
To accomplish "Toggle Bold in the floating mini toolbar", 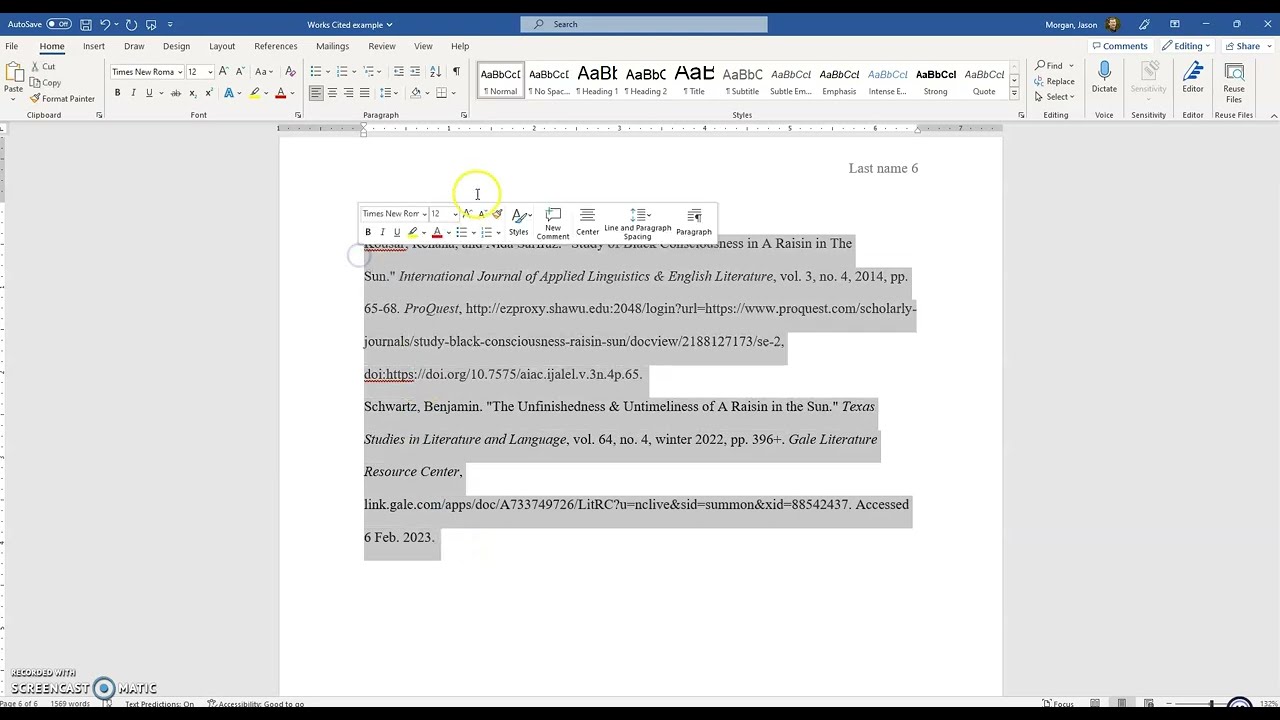I will [x=368, y=232].
